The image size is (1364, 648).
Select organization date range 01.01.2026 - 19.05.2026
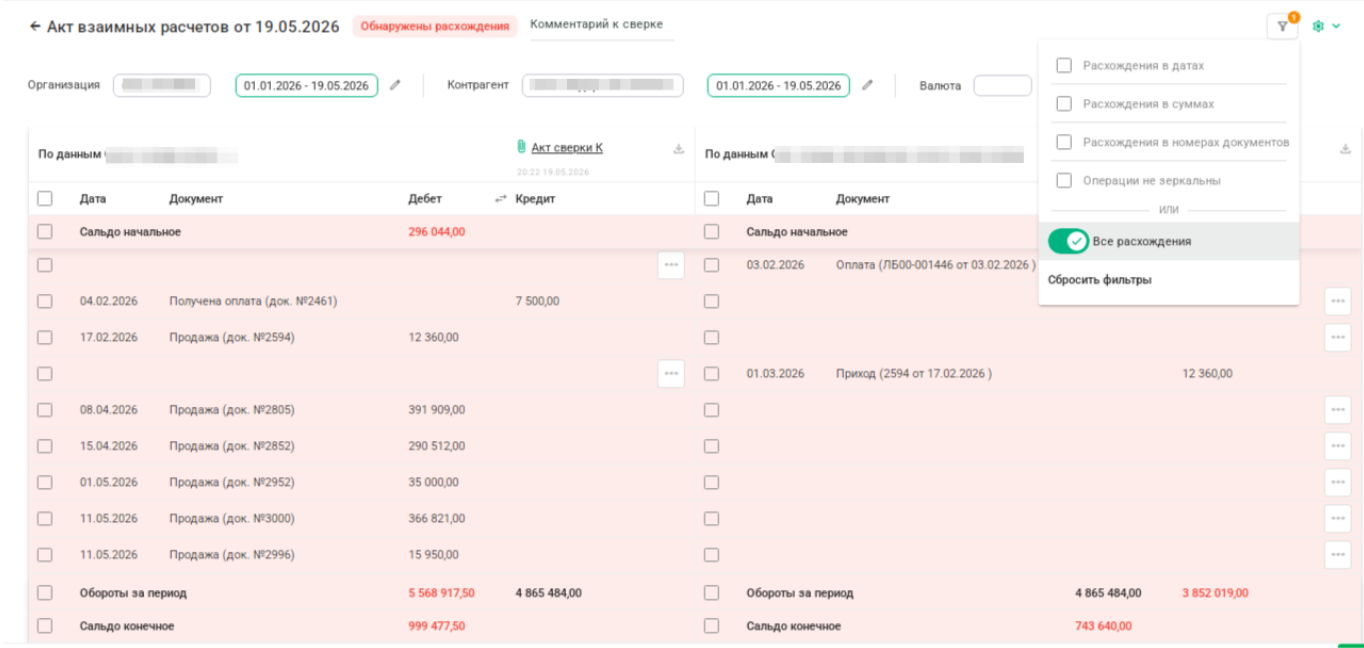click(306, 86)
